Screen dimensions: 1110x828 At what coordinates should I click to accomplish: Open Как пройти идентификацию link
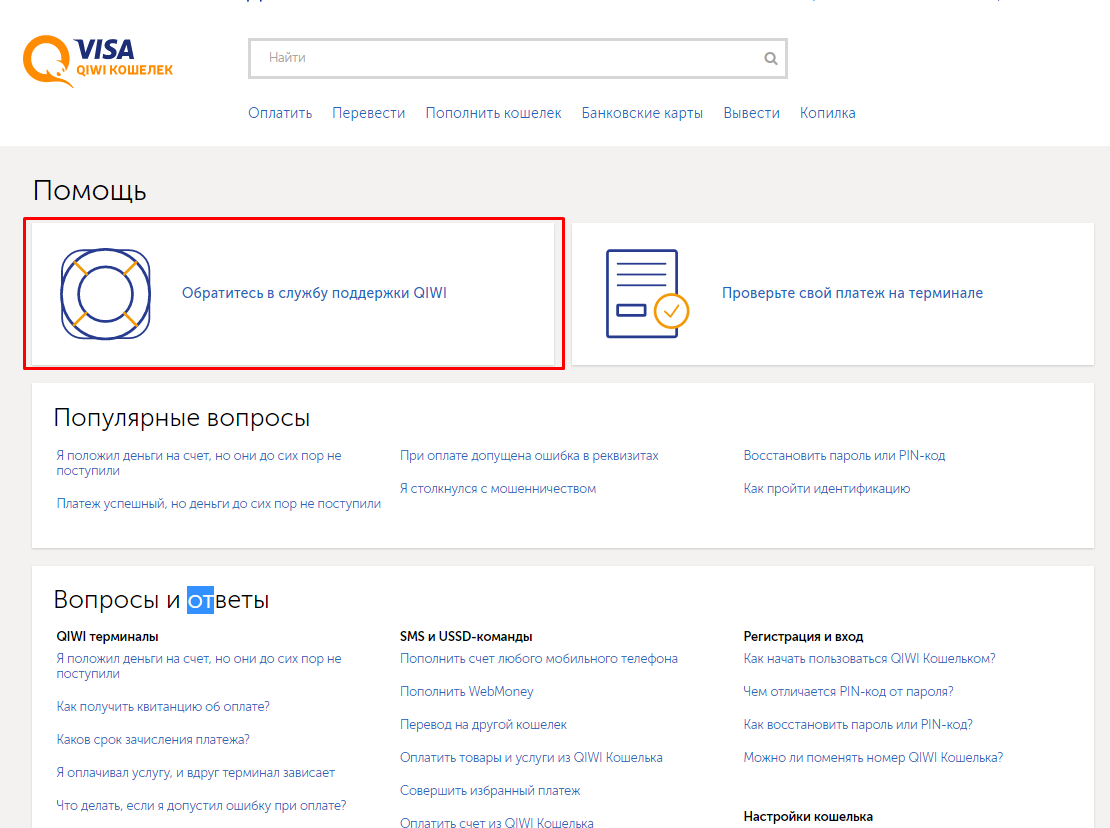[x=827, y=488]
